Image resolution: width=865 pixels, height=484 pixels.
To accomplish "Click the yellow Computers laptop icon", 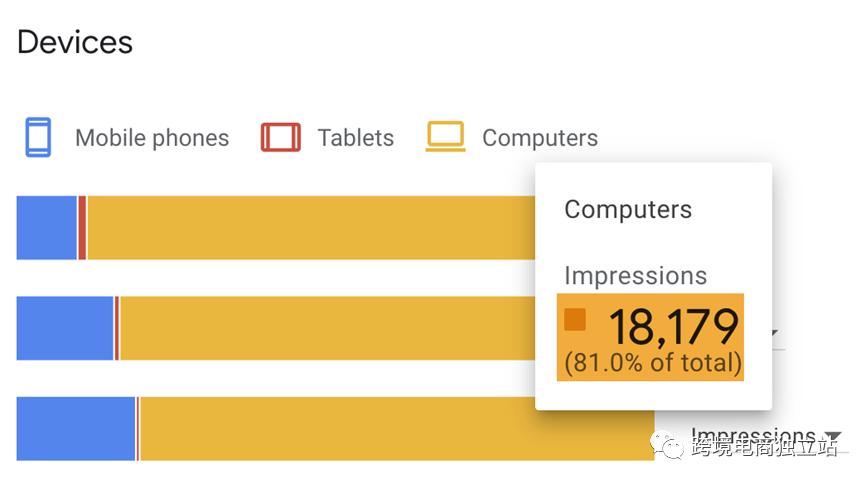I will [x=445, y=137].
